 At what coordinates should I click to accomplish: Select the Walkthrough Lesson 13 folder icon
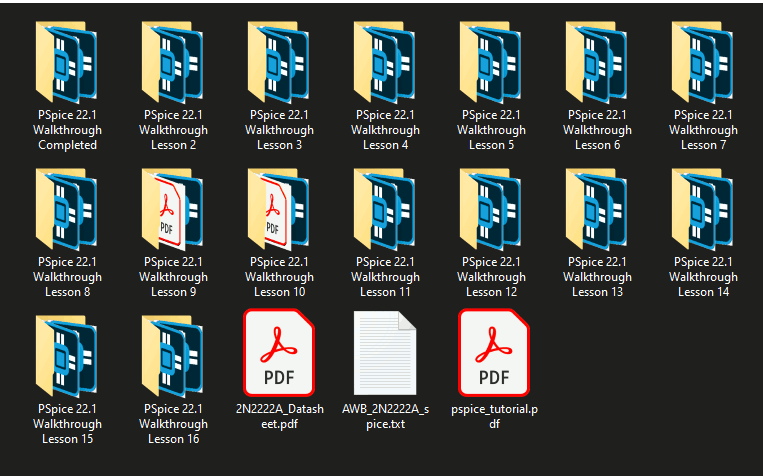(597, 209)
